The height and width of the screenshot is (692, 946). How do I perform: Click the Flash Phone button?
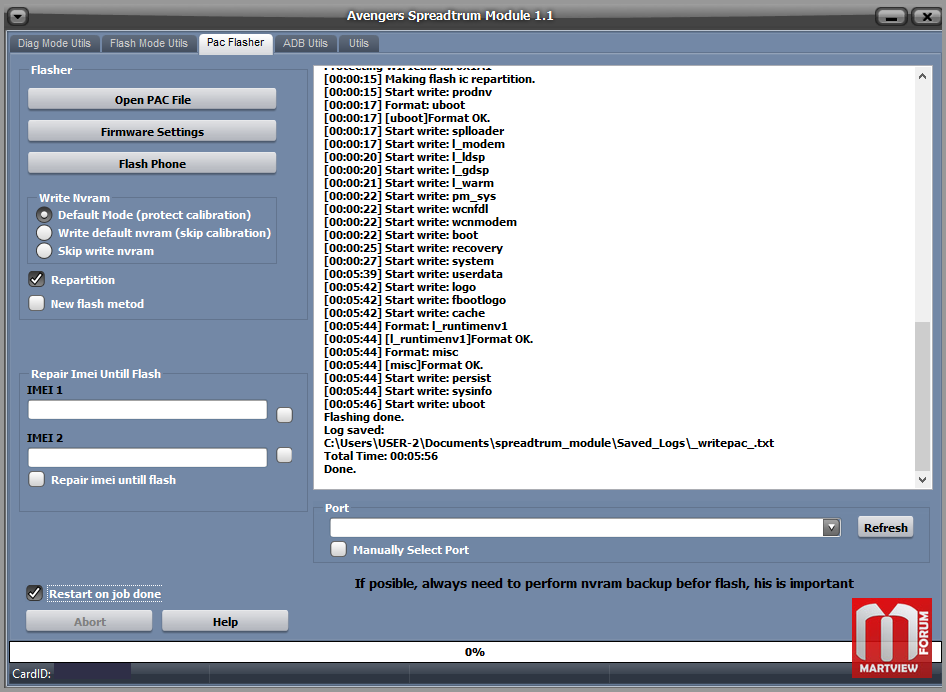[152, 163]
